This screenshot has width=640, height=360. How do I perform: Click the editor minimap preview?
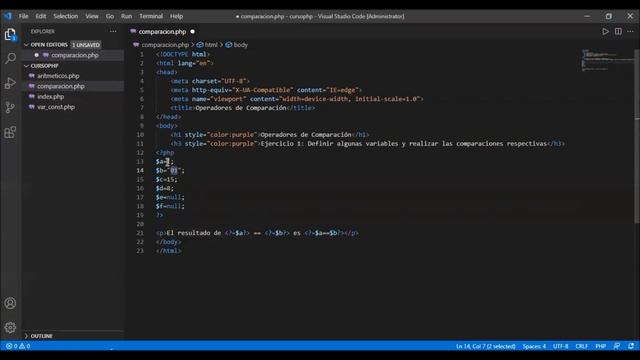[x=607, y=60]
